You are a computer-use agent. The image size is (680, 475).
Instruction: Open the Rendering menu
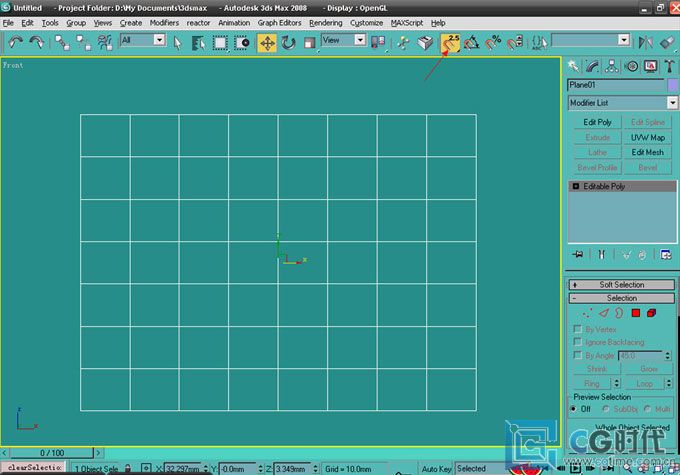pos(325,22)
